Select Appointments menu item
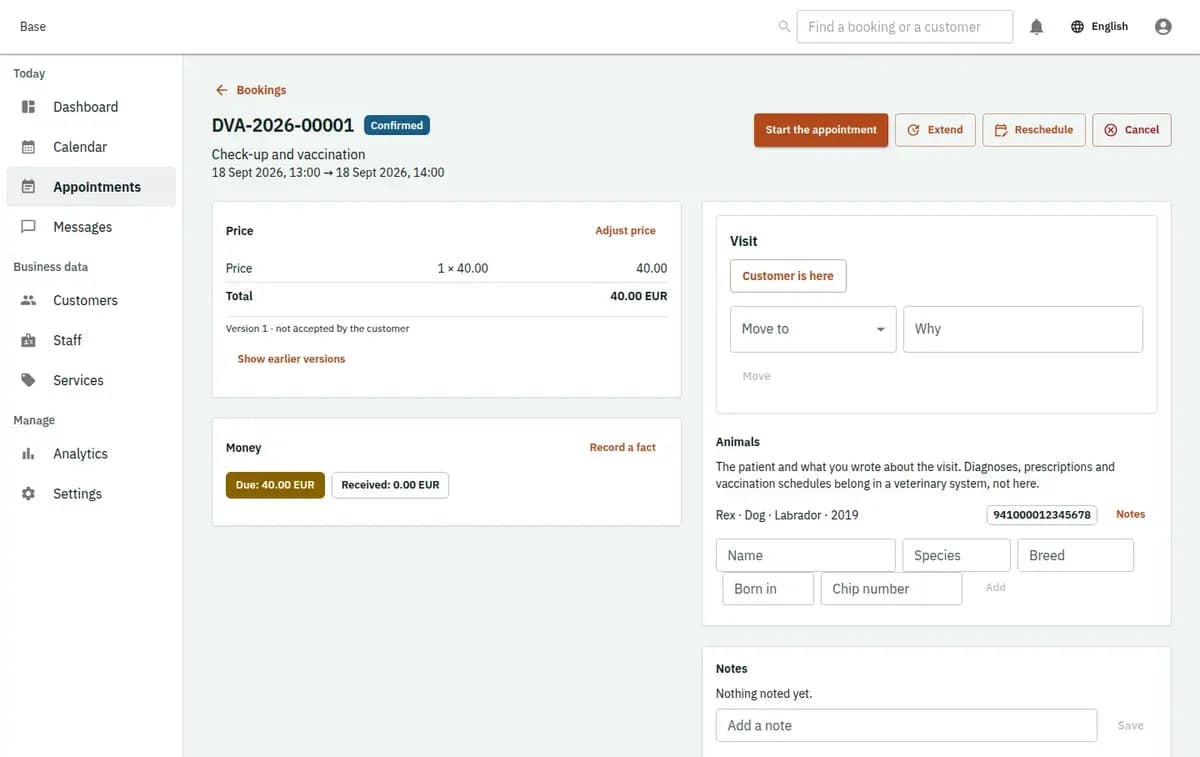The image size is (1200, 757). coord(91,187)
